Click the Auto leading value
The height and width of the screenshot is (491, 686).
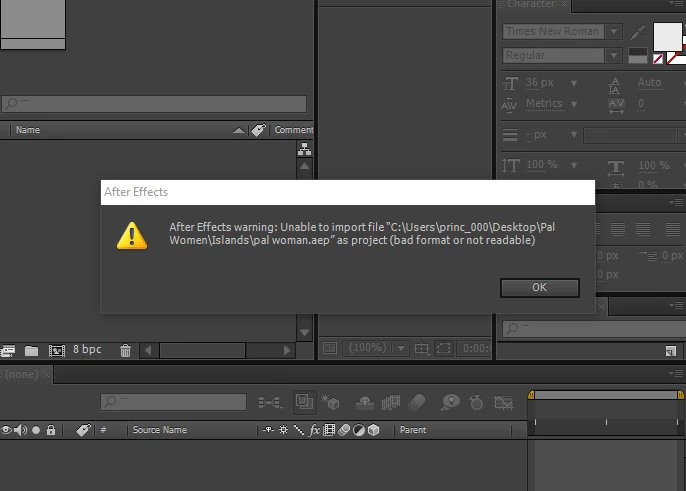(649, 82)
